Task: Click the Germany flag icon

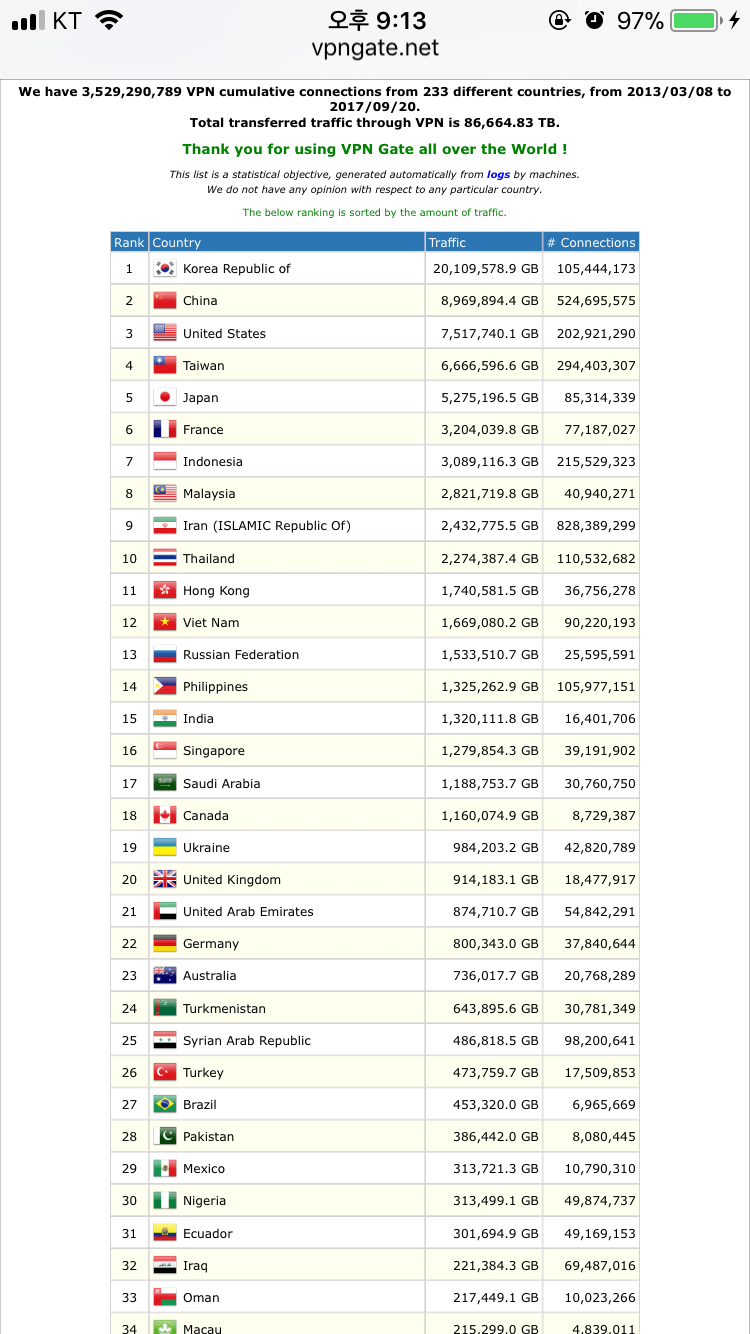Action: [165, 943]
